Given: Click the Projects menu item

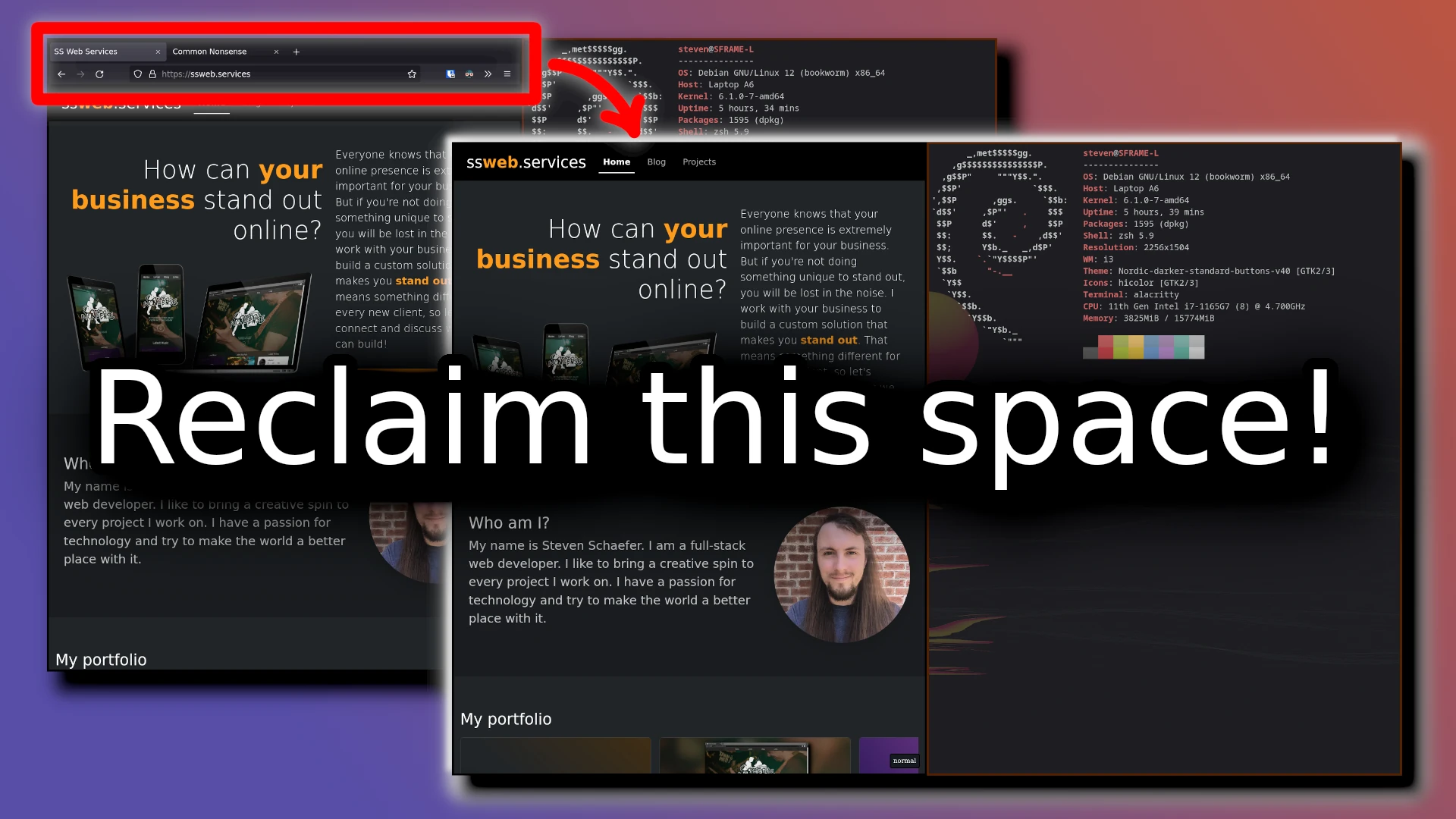Looking at the screenshot, I should coord(699,161).
